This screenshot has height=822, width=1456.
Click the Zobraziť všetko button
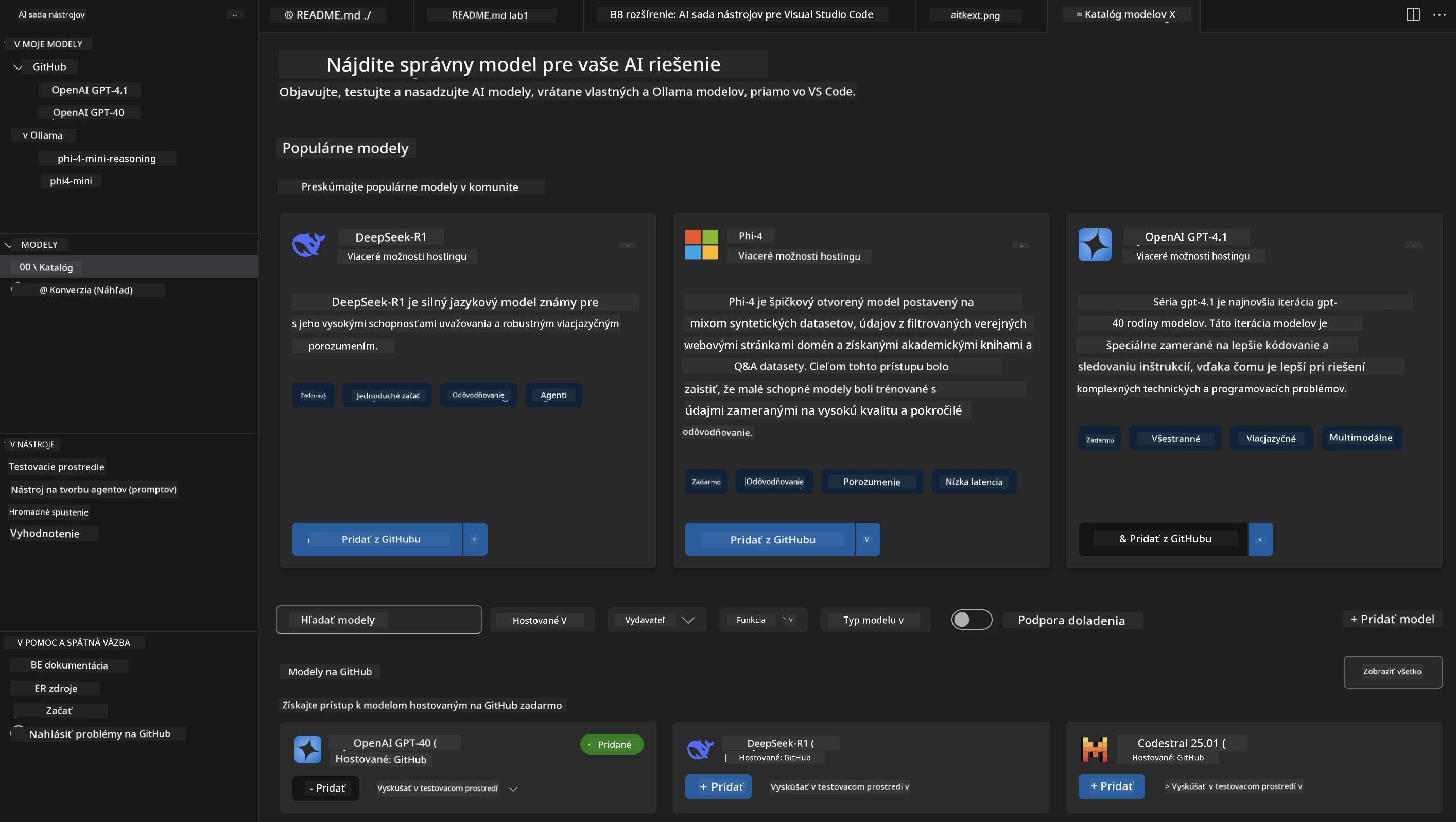[1392, 672]
